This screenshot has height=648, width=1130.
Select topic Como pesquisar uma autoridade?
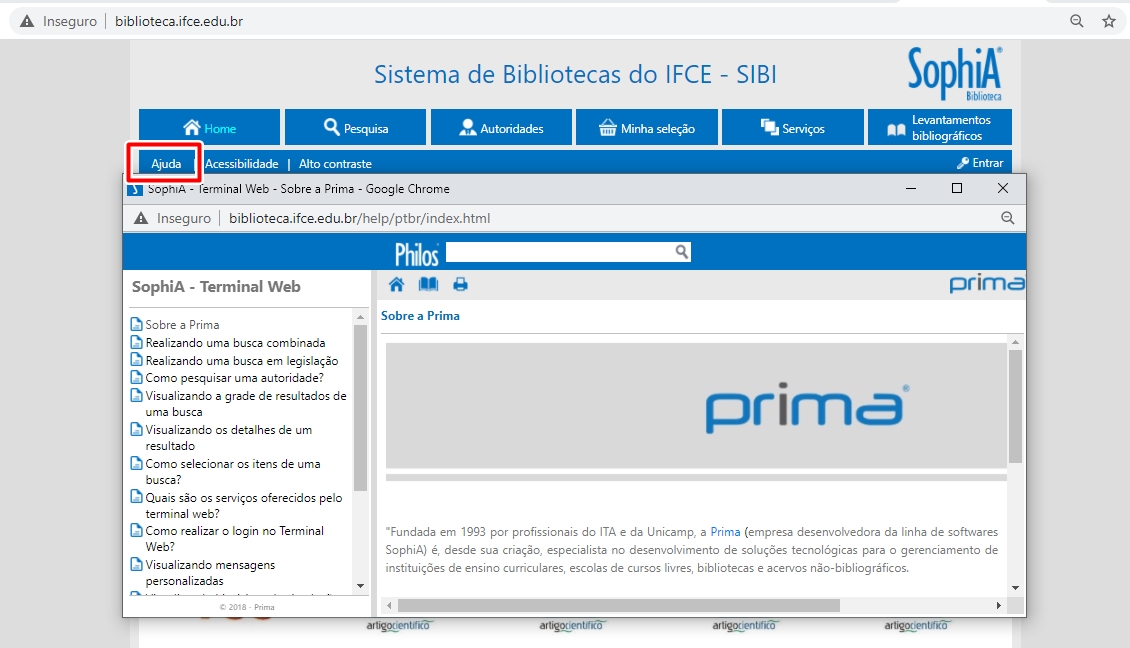point(234,378)
